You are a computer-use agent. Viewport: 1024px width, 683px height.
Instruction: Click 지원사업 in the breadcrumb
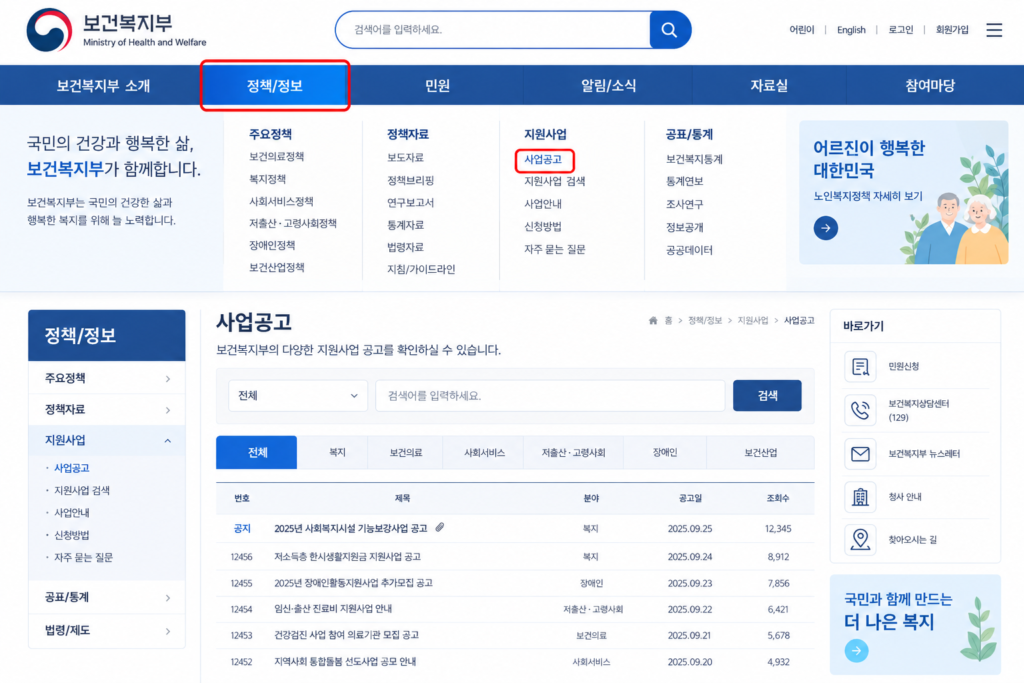point(752,321)
